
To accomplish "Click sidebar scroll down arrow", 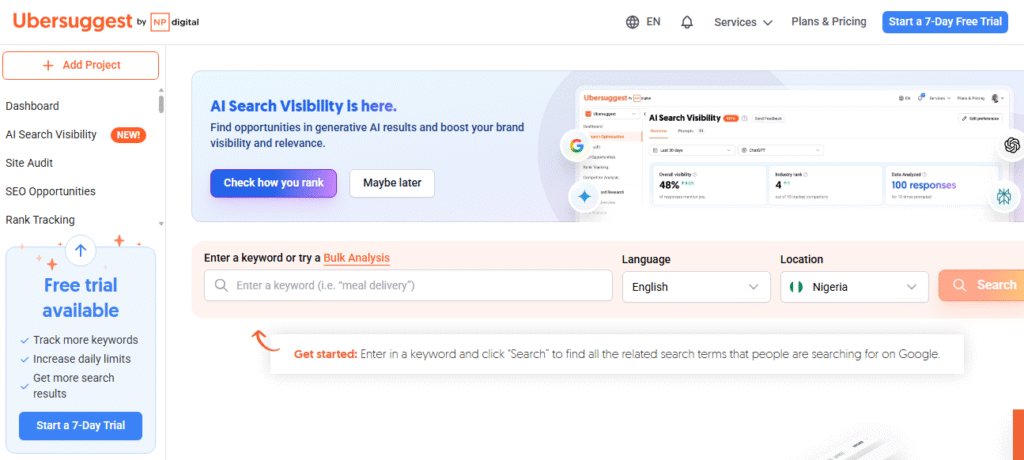I will (x=161, y=224).
